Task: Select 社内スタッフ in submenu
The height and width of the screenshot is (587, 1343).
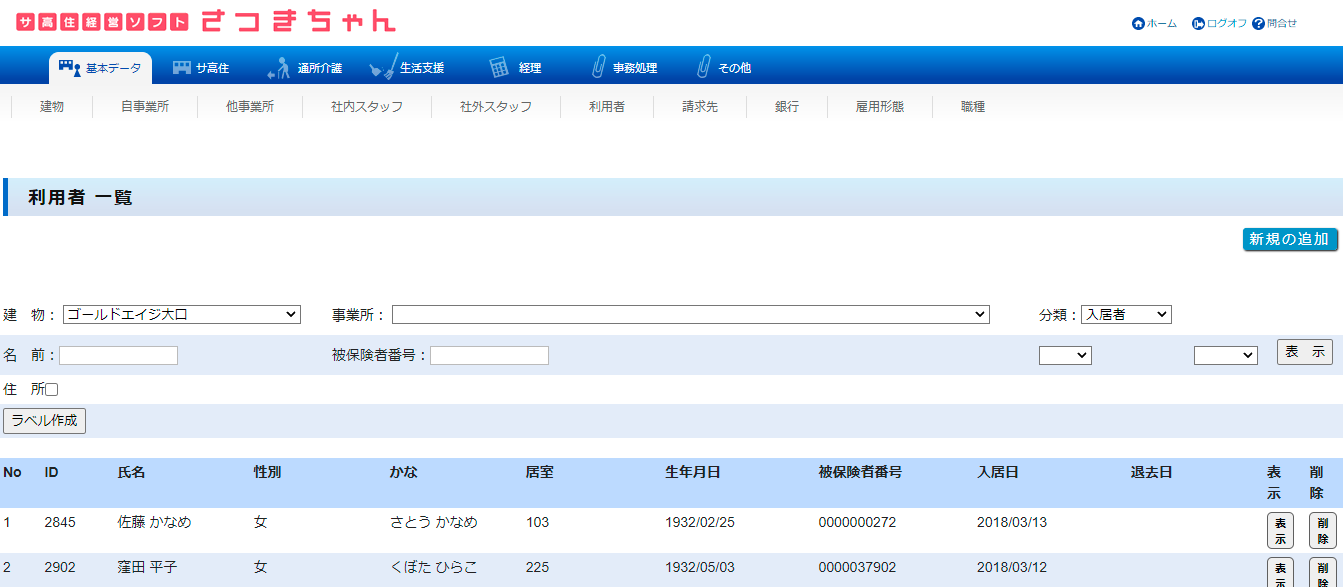Action: (367, 106)
